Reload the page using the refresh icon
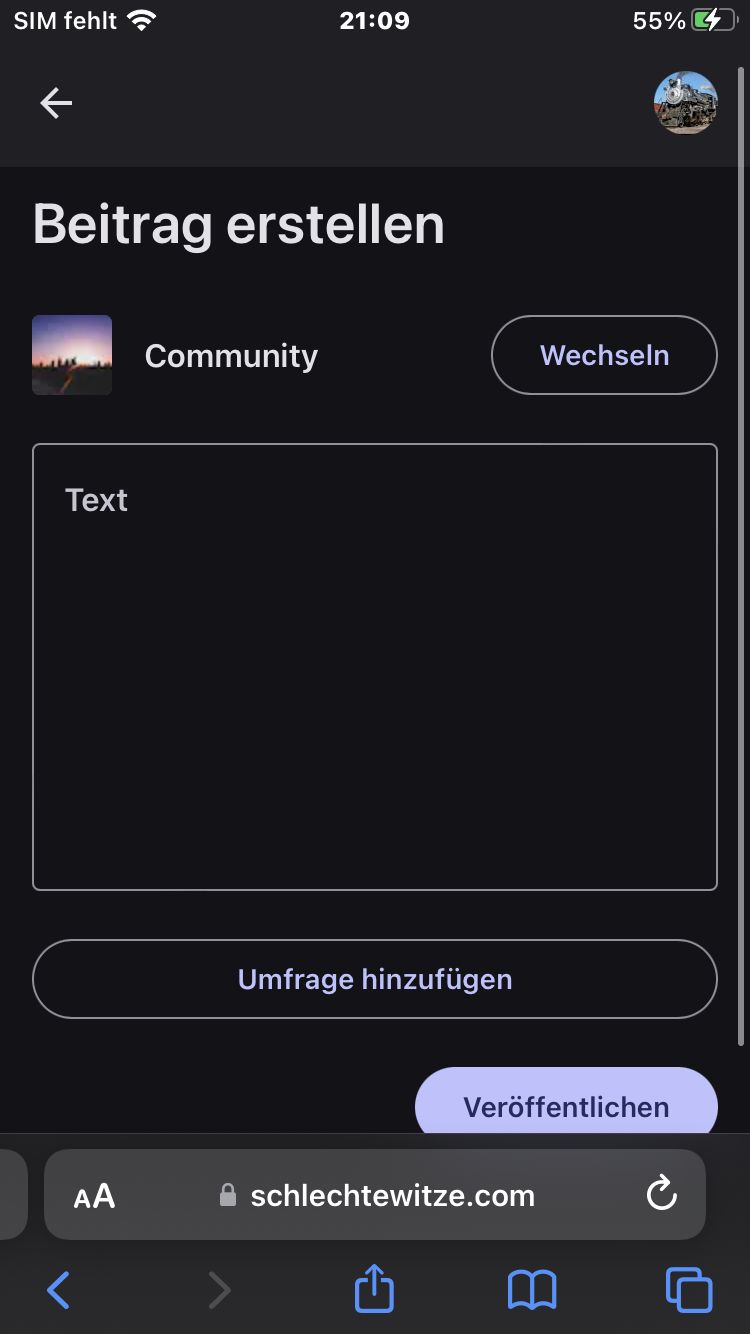 (661, 1194)
